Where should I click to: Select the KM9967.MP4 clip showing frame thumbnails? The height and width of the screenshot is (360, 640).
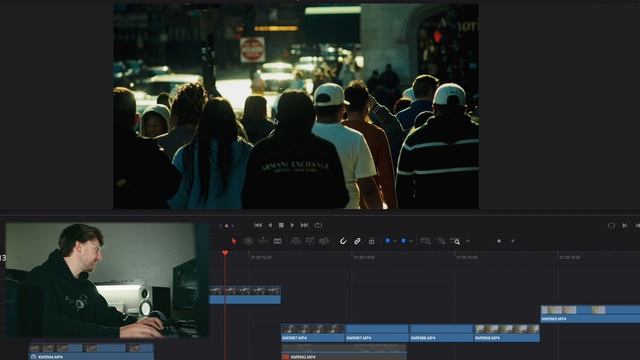(x=313, y=333)
